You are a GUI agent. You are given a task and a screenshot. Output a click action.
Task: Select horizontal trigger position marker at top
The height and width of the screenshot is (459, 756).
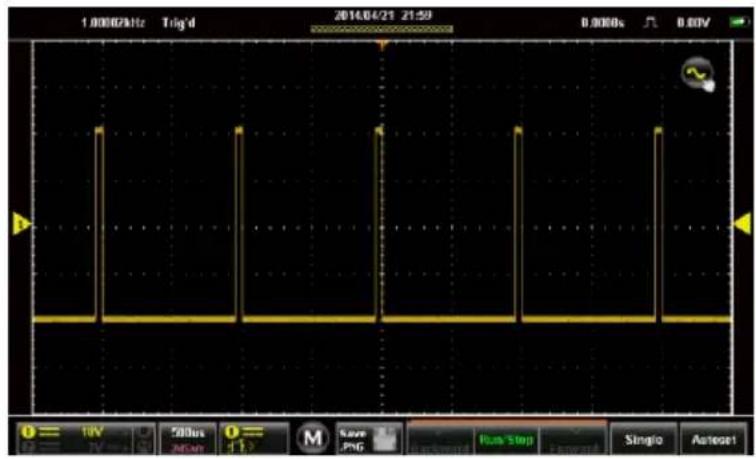tap(383, 45)
